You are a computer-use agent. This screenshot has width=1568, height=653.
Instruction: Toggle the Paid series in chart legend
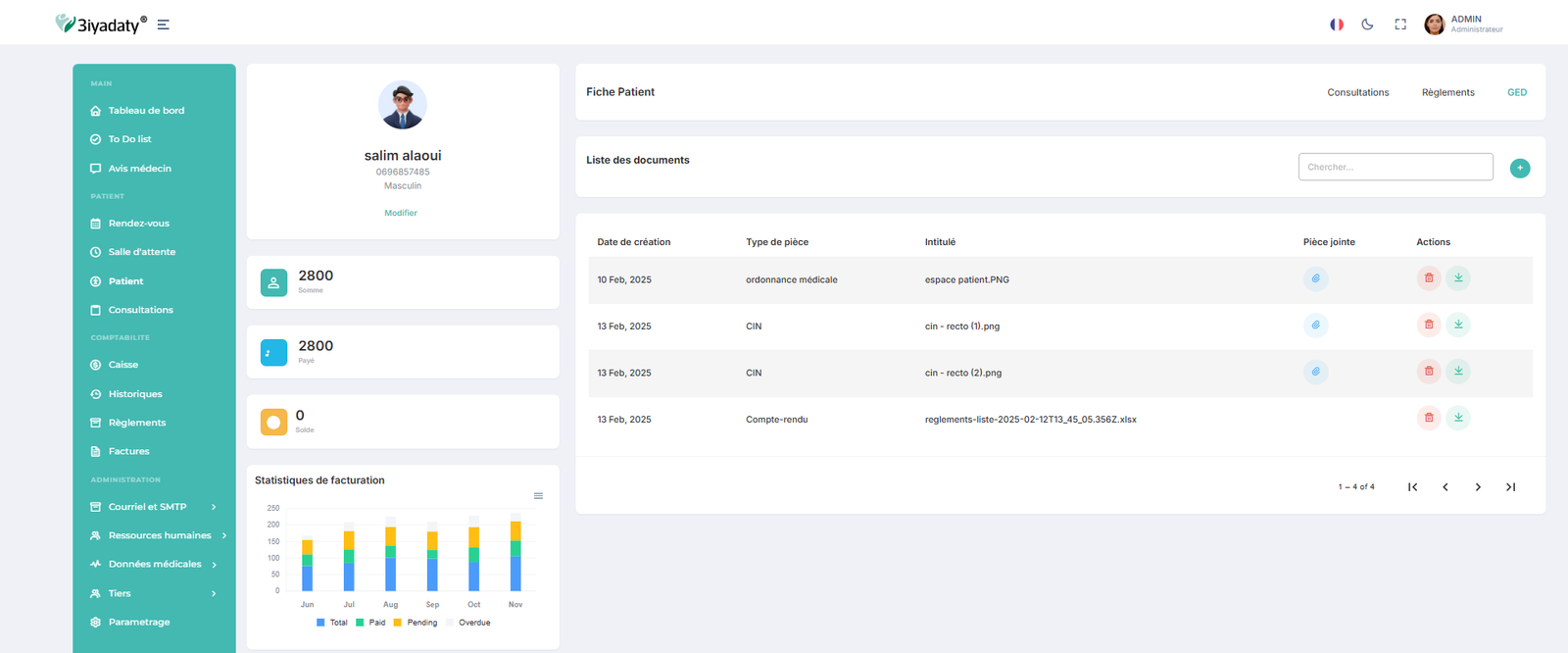[x=370, y=623]
